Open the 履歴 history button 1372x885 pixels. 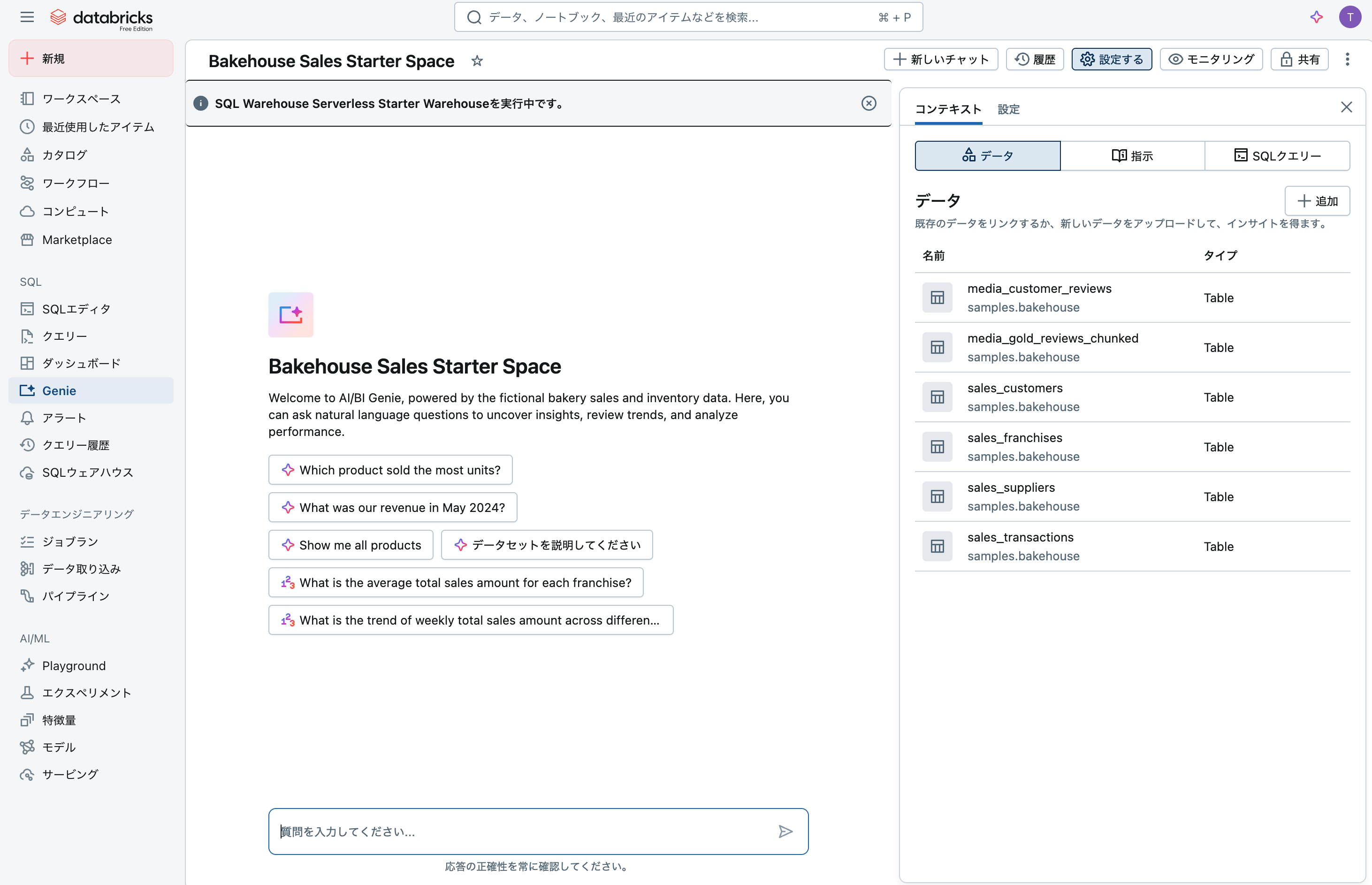tap(1035, 59)
